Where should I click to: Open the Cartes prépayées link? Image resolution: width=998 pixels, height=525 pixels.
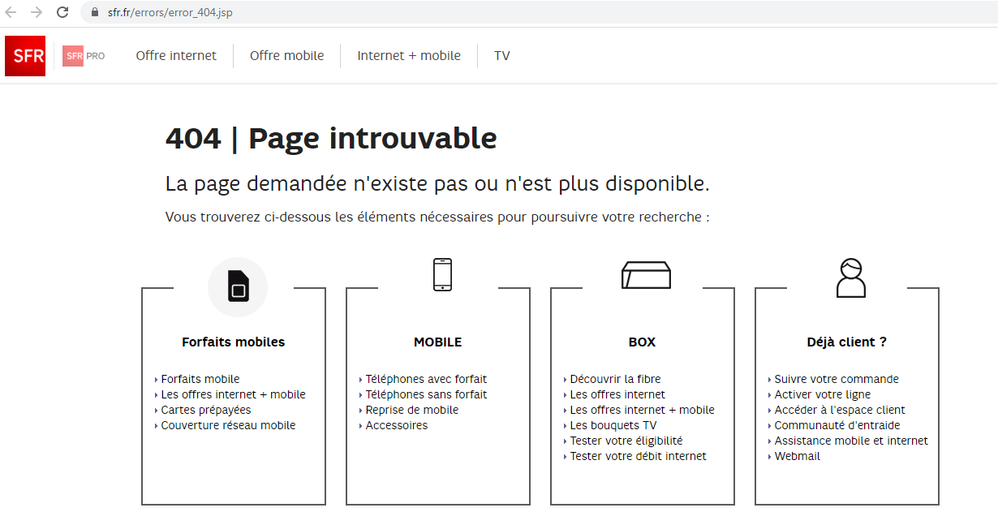(206, 410)
